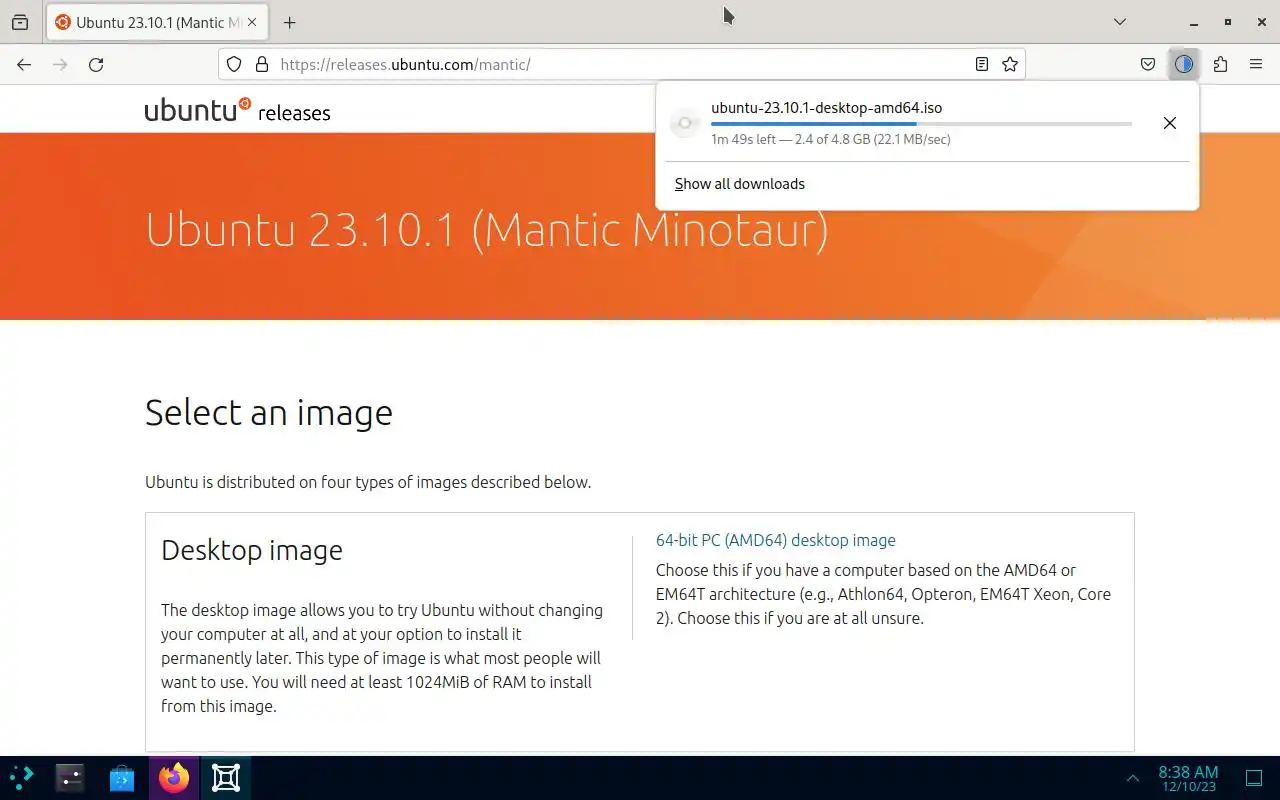The height and width of the screenshot is (800, 1280).
Task: Open the terminal from taskbar
Action: point(70,778)
